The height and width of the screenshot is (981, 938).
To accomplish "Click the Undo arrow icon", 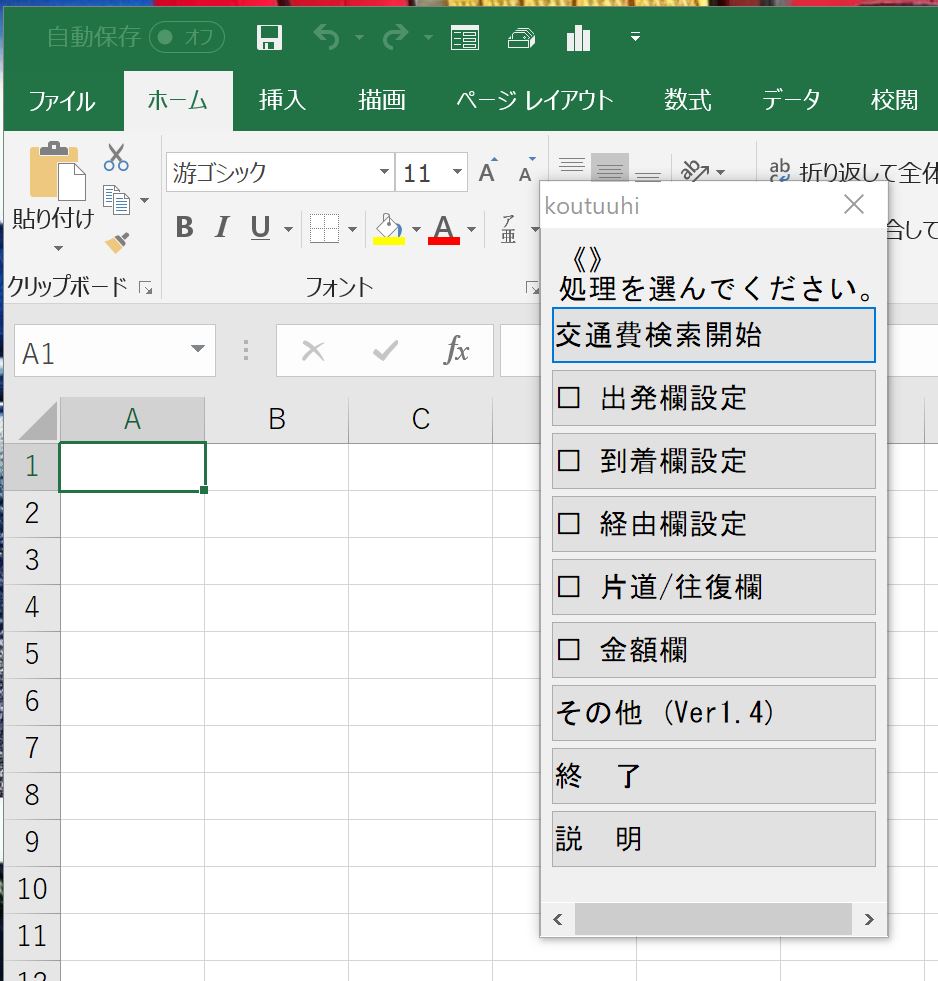I will pyautogui.click(x=327, y=38).
